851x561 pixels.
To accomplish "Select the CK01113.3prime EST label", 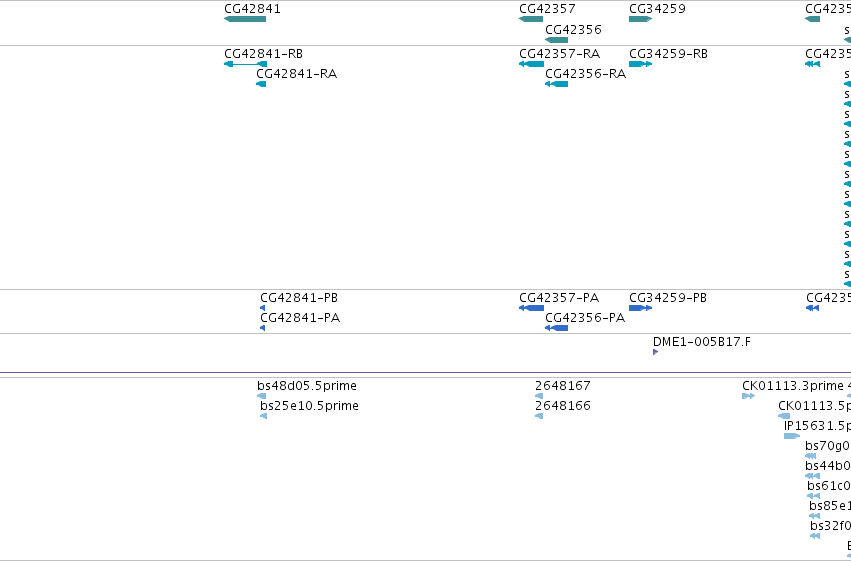I will (793, 386).
